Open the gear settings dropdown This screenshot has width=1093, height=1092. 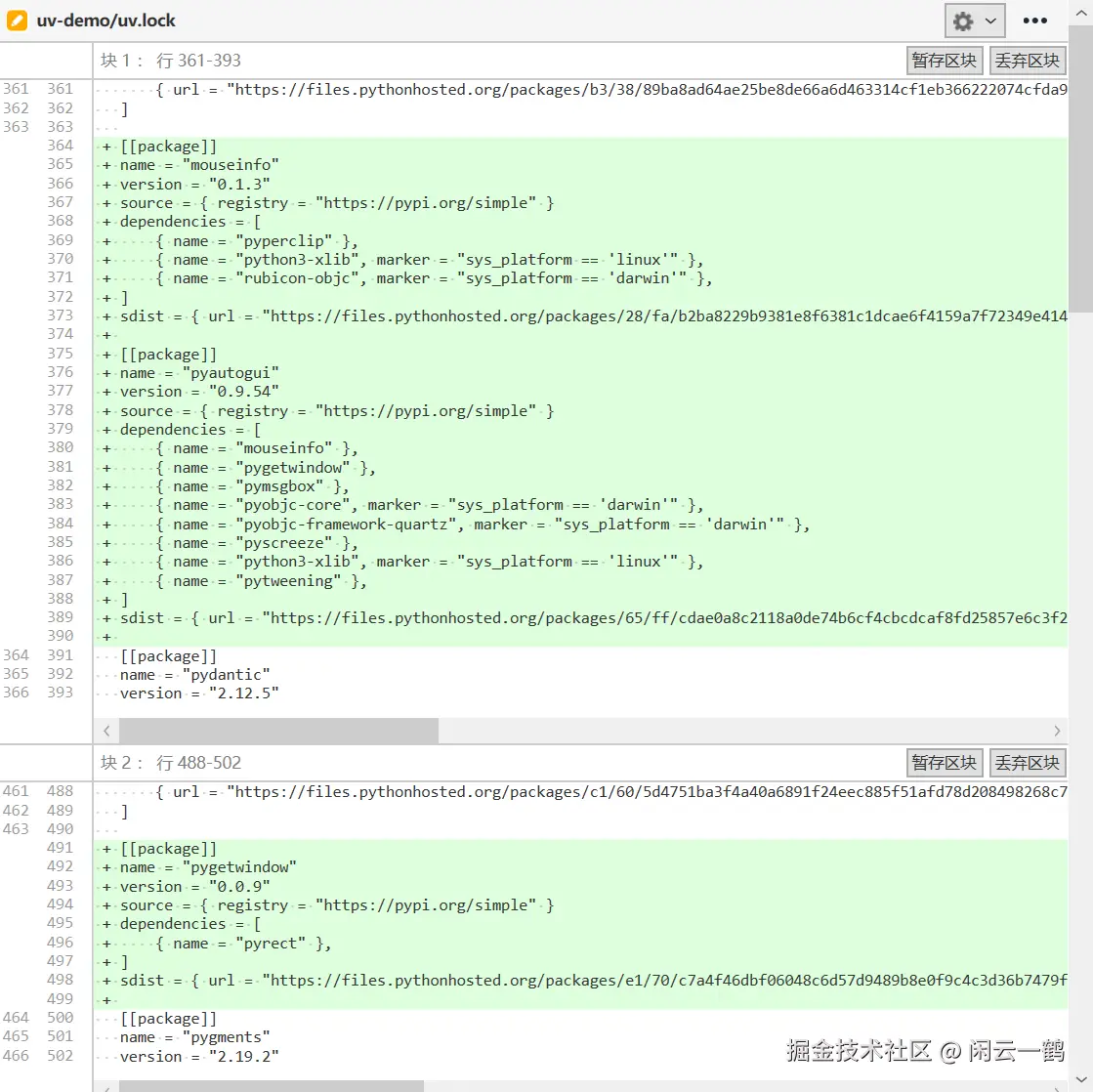click(x=975, y=21)
